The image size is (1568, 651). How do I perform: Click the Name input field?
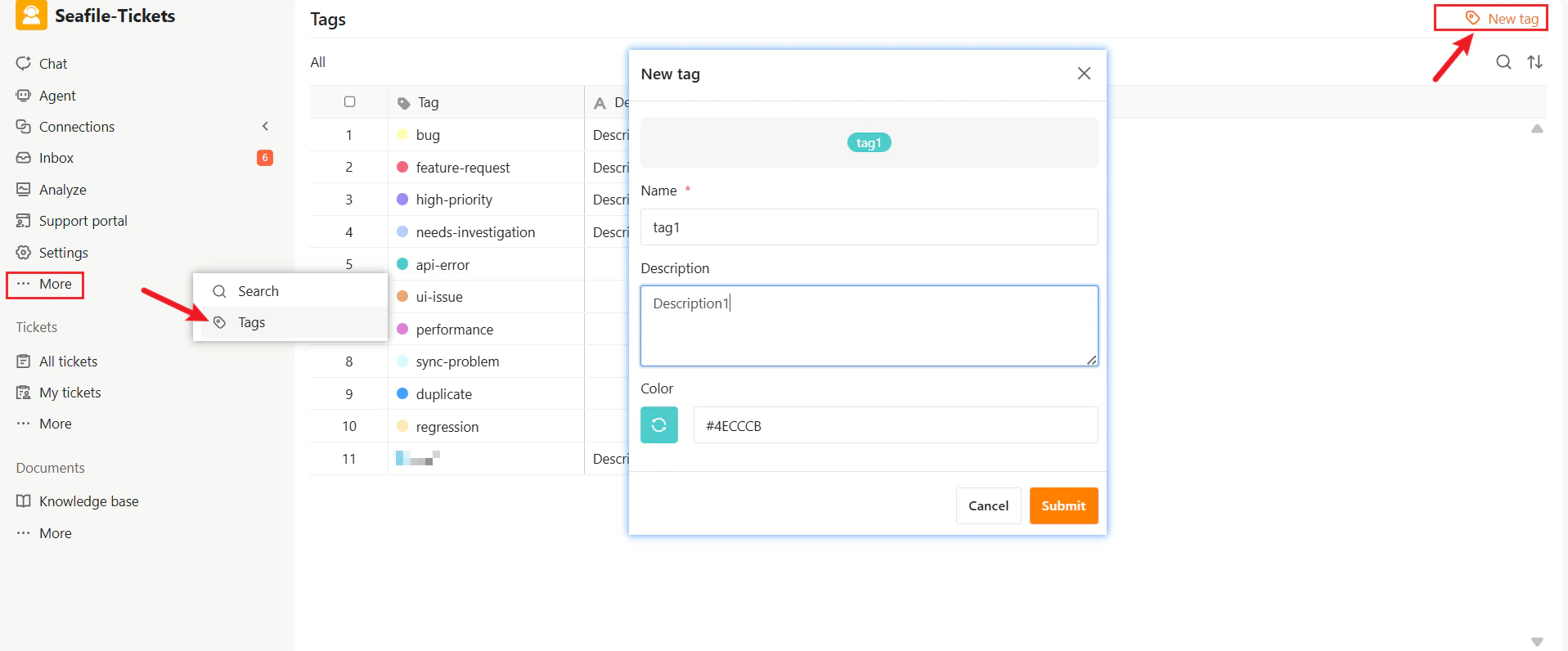point(869,227)
